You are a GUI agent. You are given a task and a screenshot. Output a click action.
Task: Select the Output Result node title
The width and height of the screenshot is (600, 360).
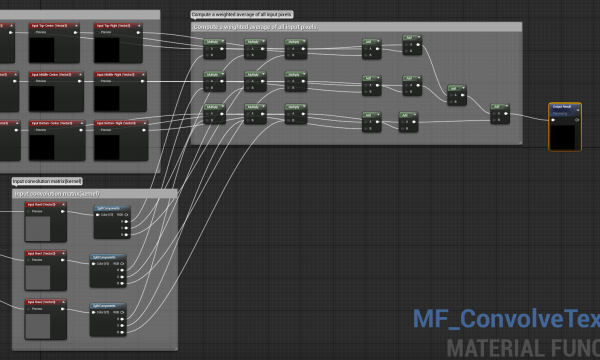(562, 107)
